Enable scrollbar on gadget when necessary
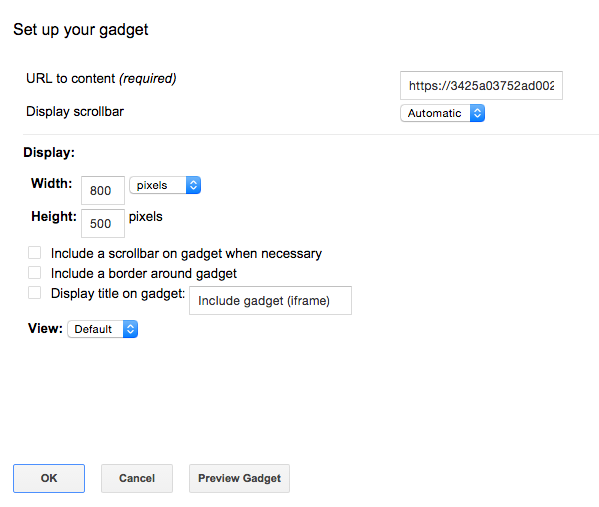The width and height of the screenshot is (599, 507). tap(34, 253)
